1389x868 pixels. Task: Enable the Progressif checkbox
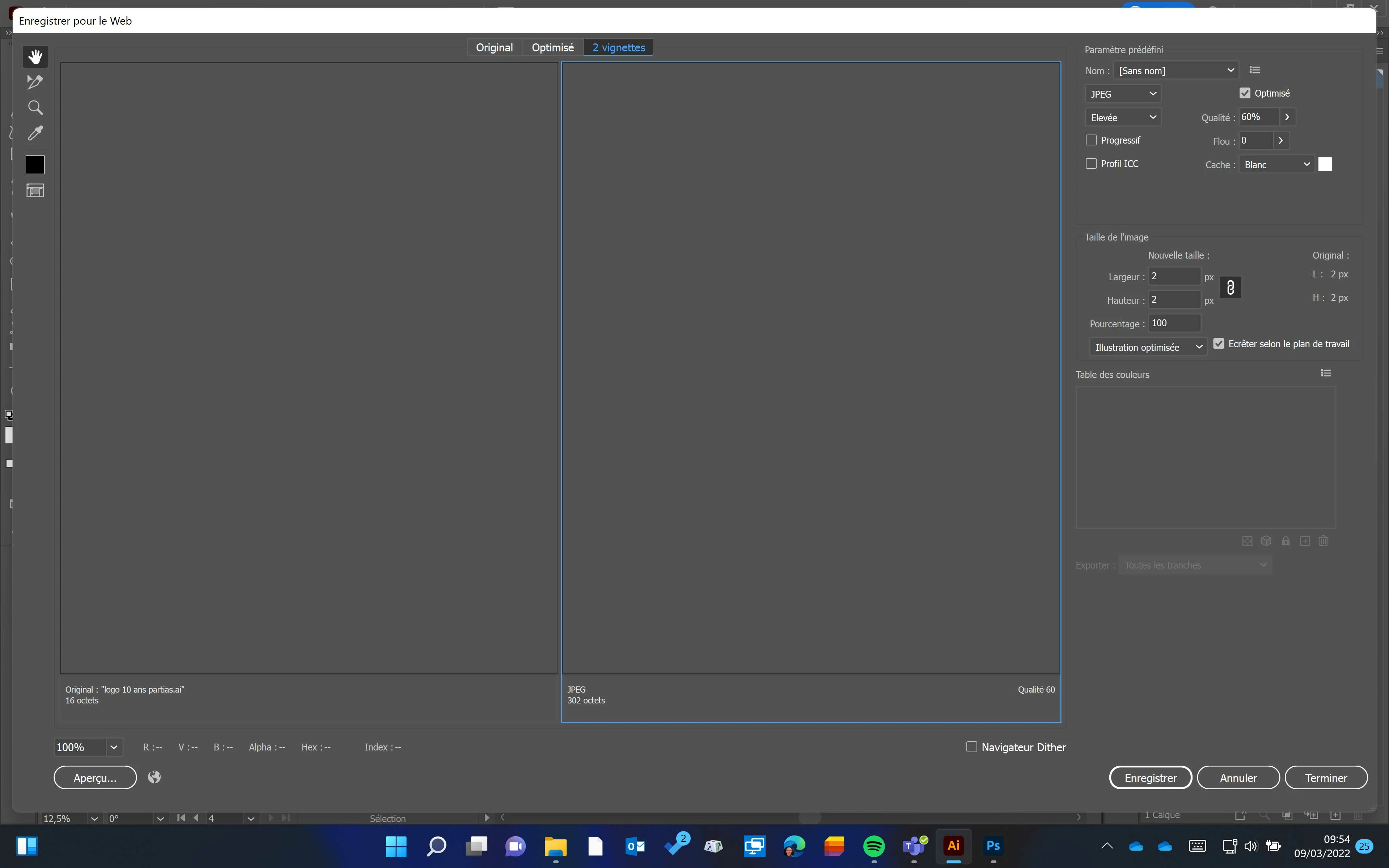click(1091, 140)
